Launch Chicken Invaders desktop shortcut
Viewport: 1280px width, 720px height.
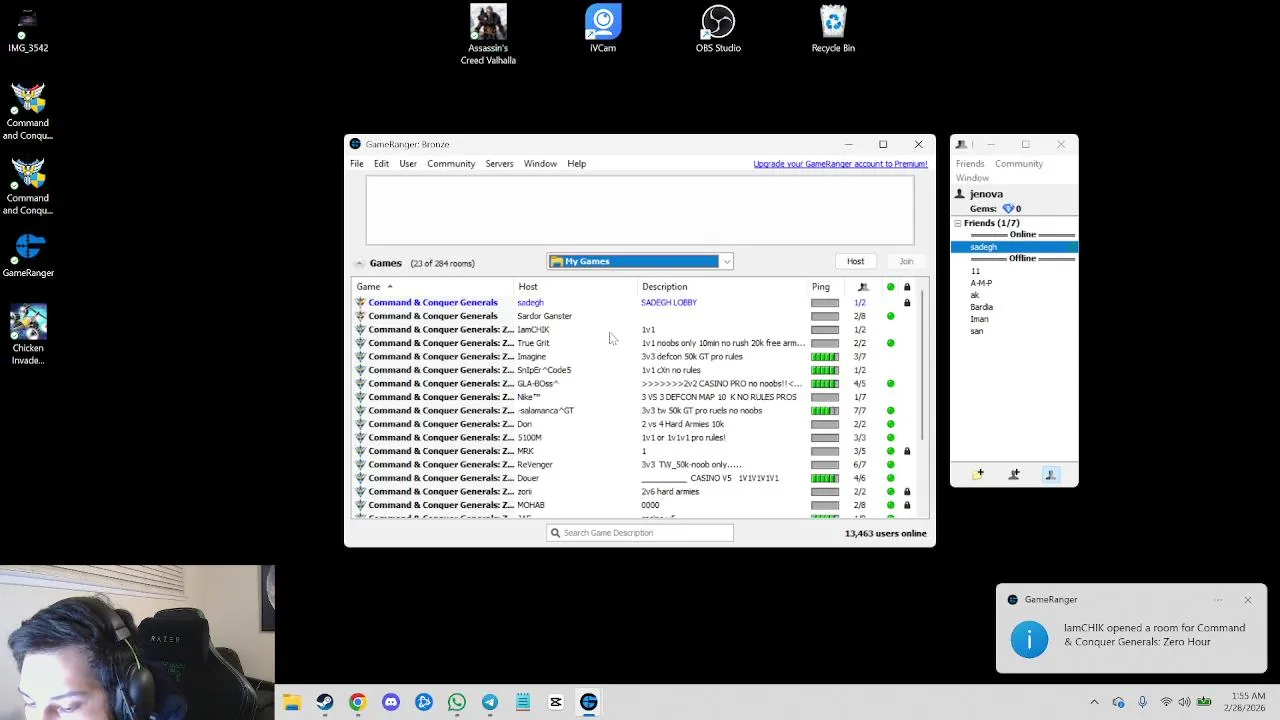28,335
